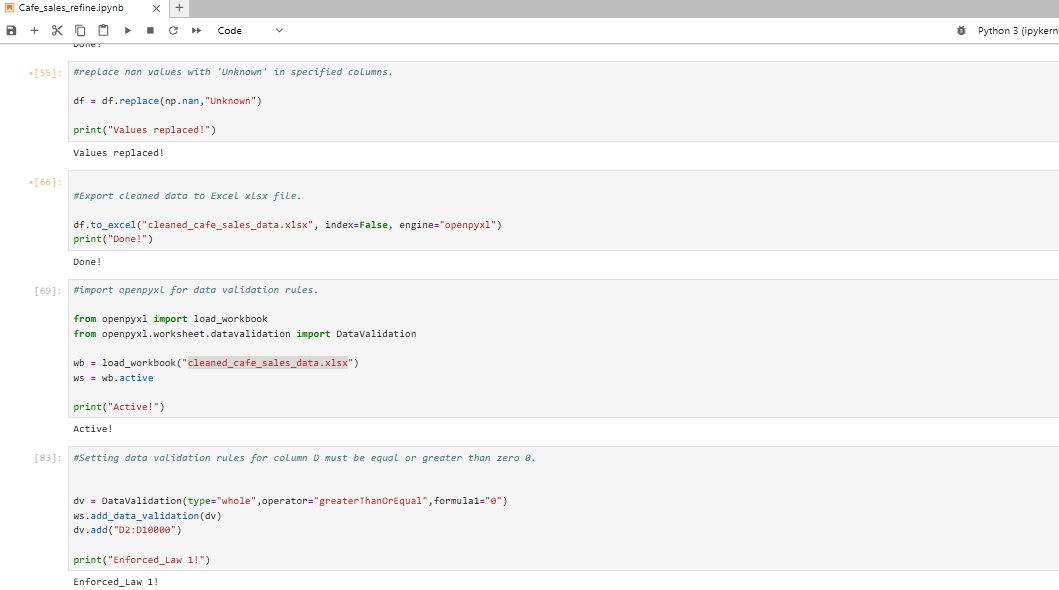The image size is (1059, 590).
Task: Click the 'Active!' output text
Action: (x=93, y=429)
